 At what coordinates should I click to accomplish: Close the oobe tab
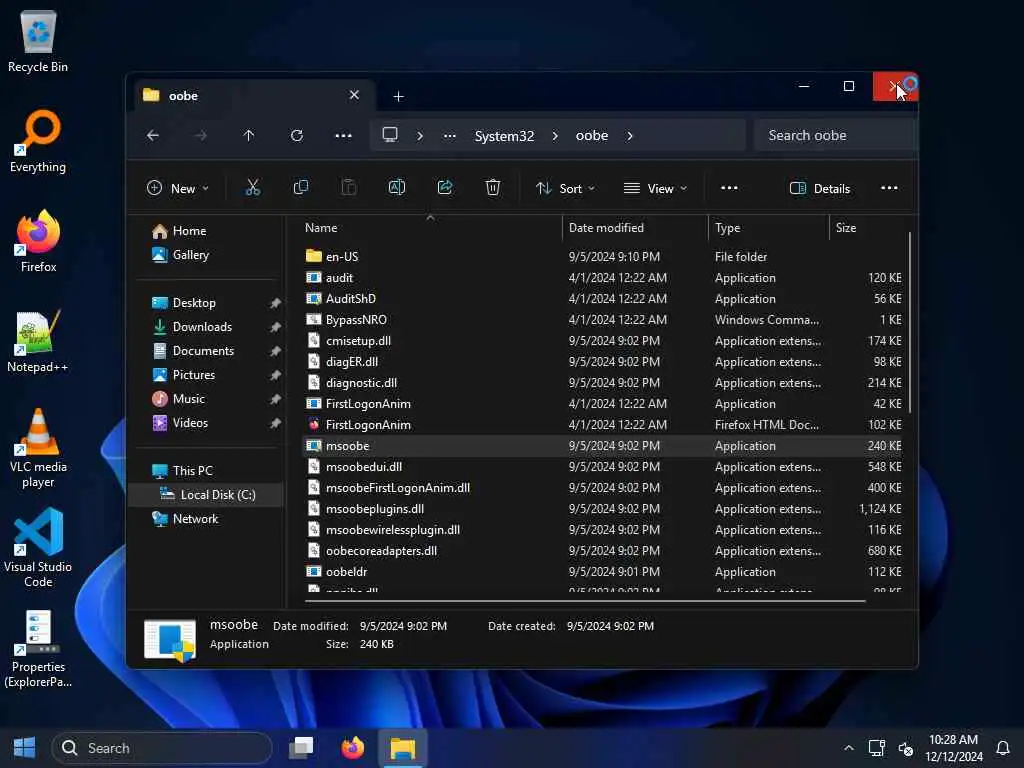click(x=354, y=95)
